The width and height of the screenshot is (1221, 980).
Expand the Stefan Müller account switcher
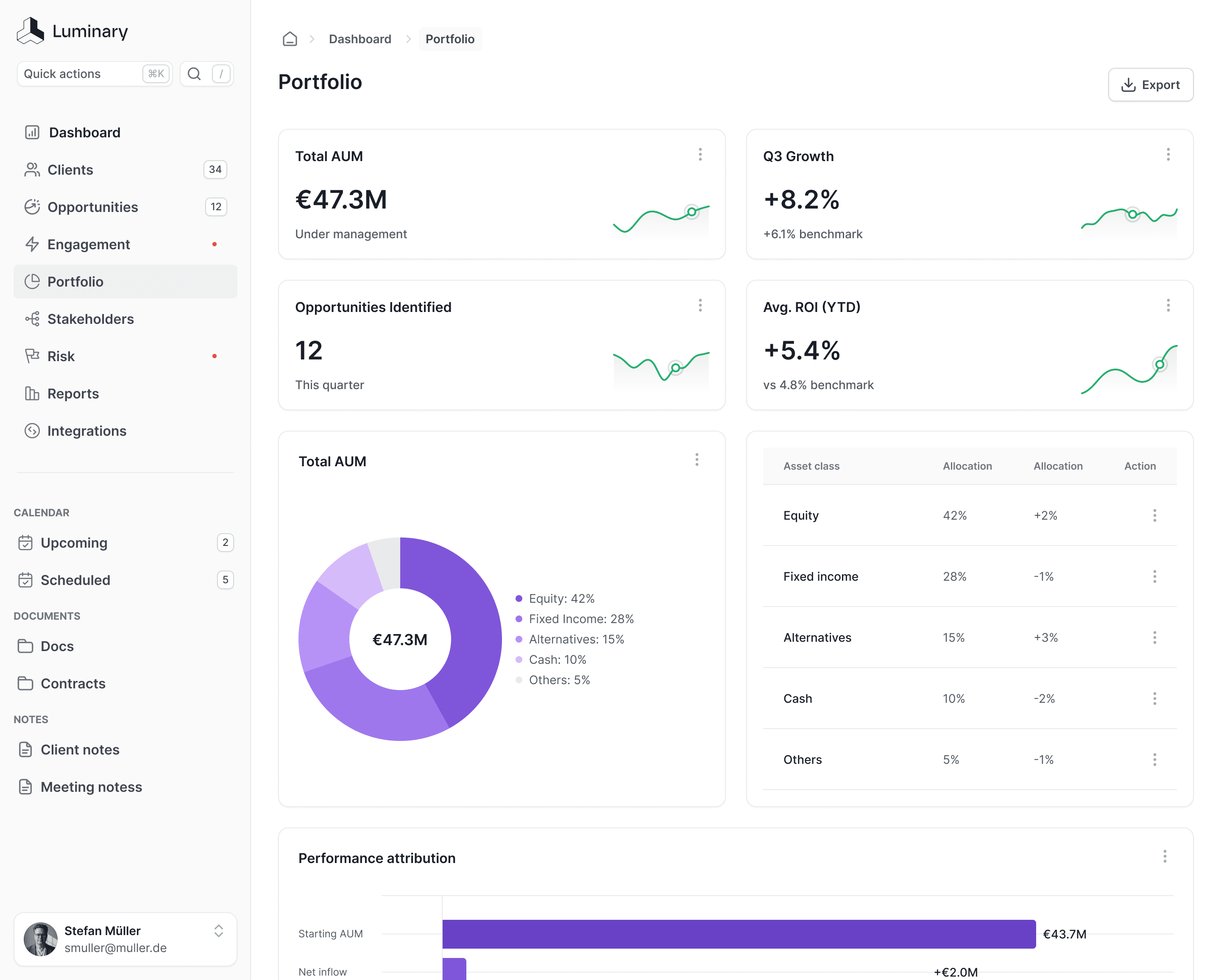[x=219, y=931]
